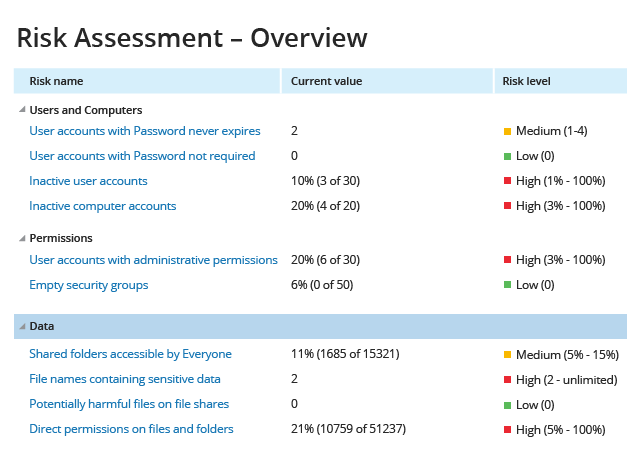
Task: Open Empty security groups link
Action: (89, 285)
